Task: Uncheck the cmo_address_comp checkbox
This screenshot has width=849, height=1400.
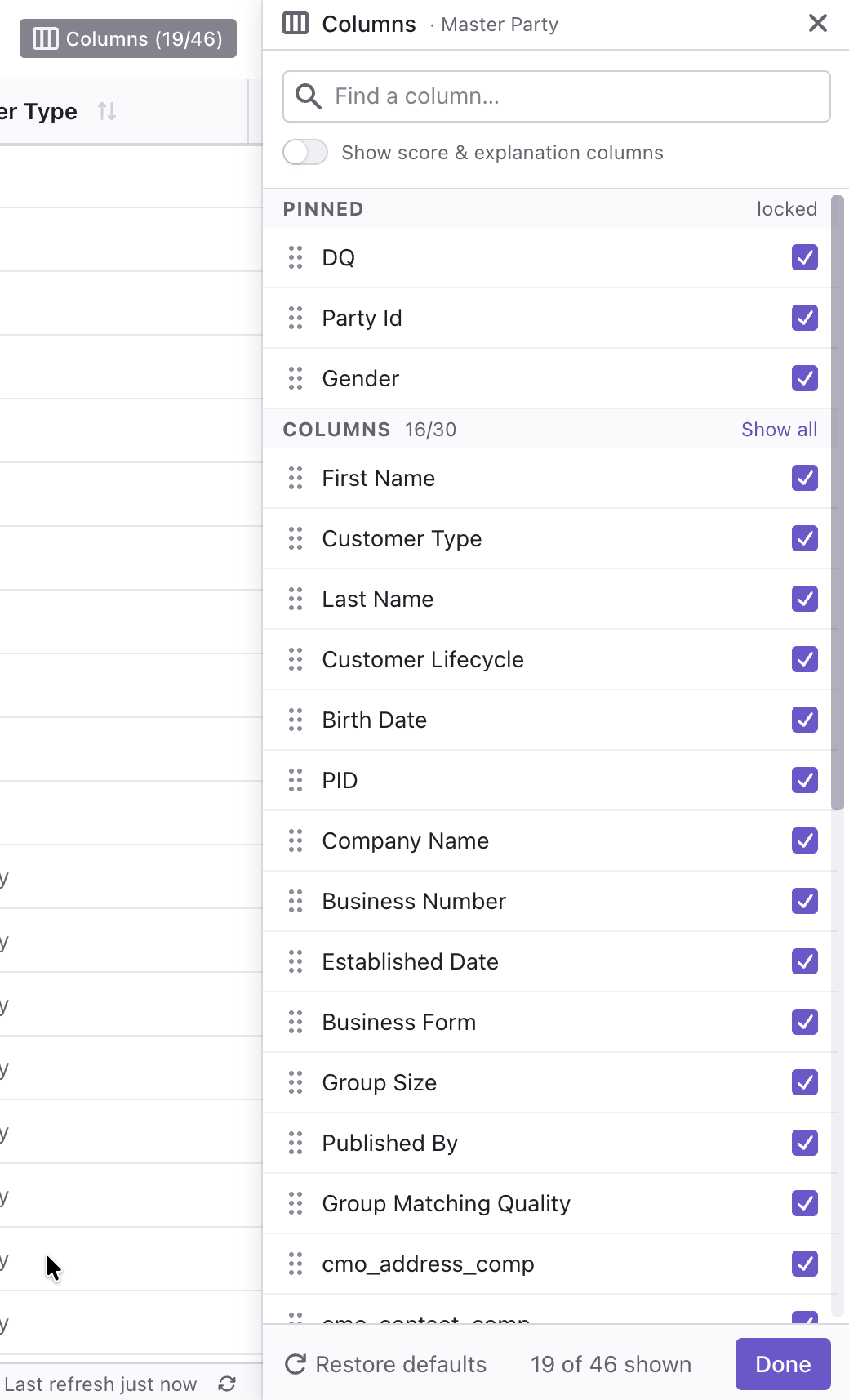Action: point(805,1264)
